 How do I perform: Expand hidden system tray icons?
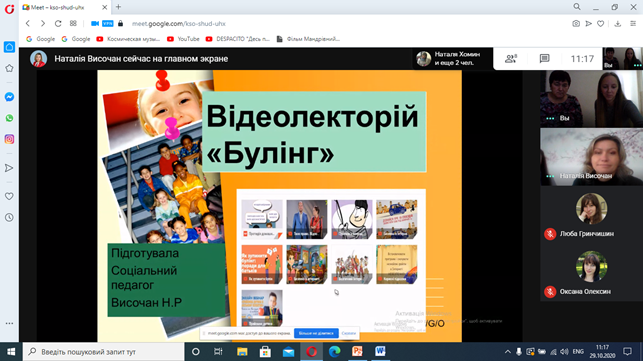click(x=508, y=352)
